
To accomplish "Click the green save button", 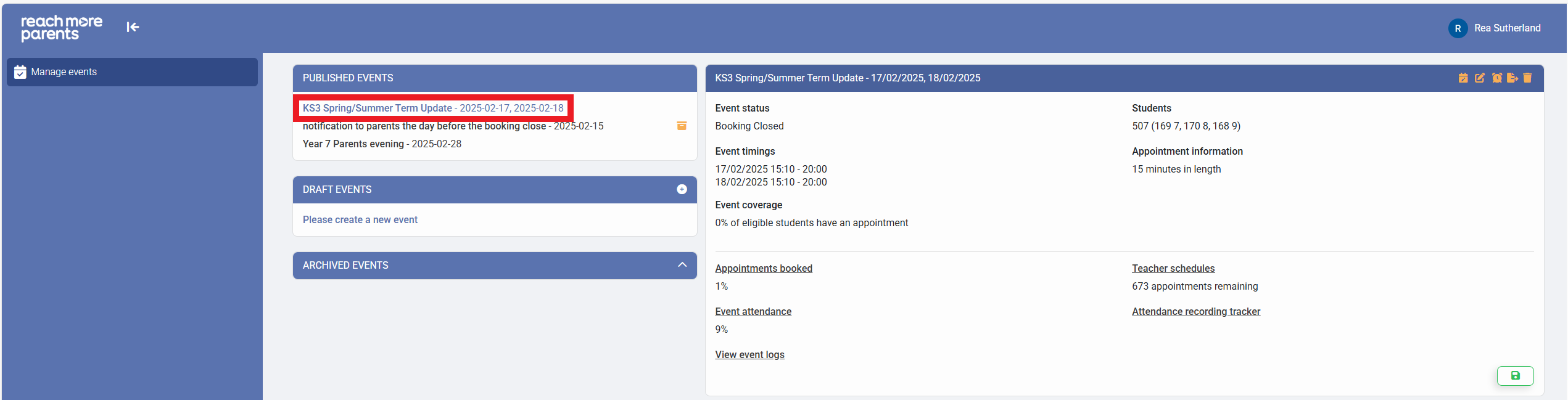I will coord(1515,375).
